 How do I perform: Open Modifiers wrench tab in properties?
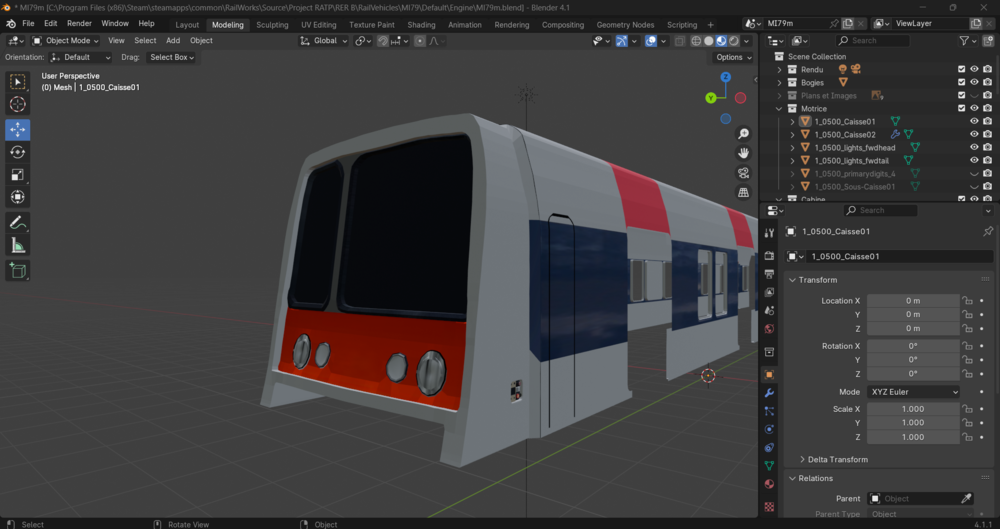point(769,393)
